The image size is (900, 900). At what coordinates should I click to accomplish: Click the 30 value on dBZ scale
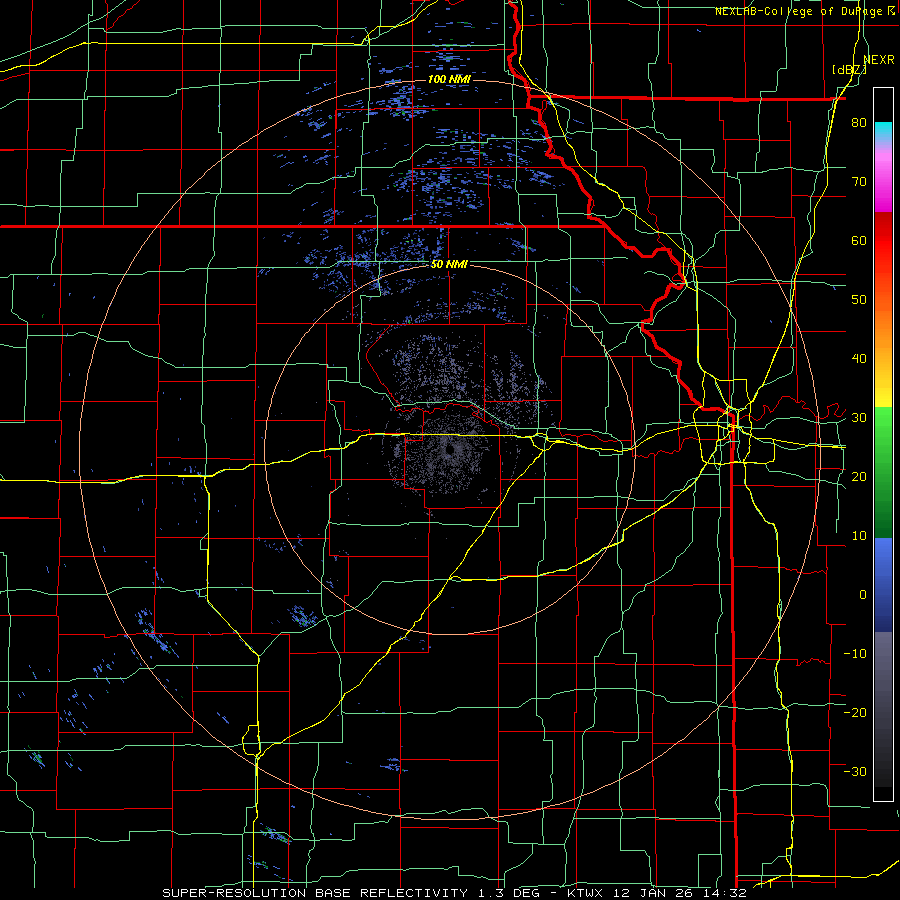coord(859,418)
